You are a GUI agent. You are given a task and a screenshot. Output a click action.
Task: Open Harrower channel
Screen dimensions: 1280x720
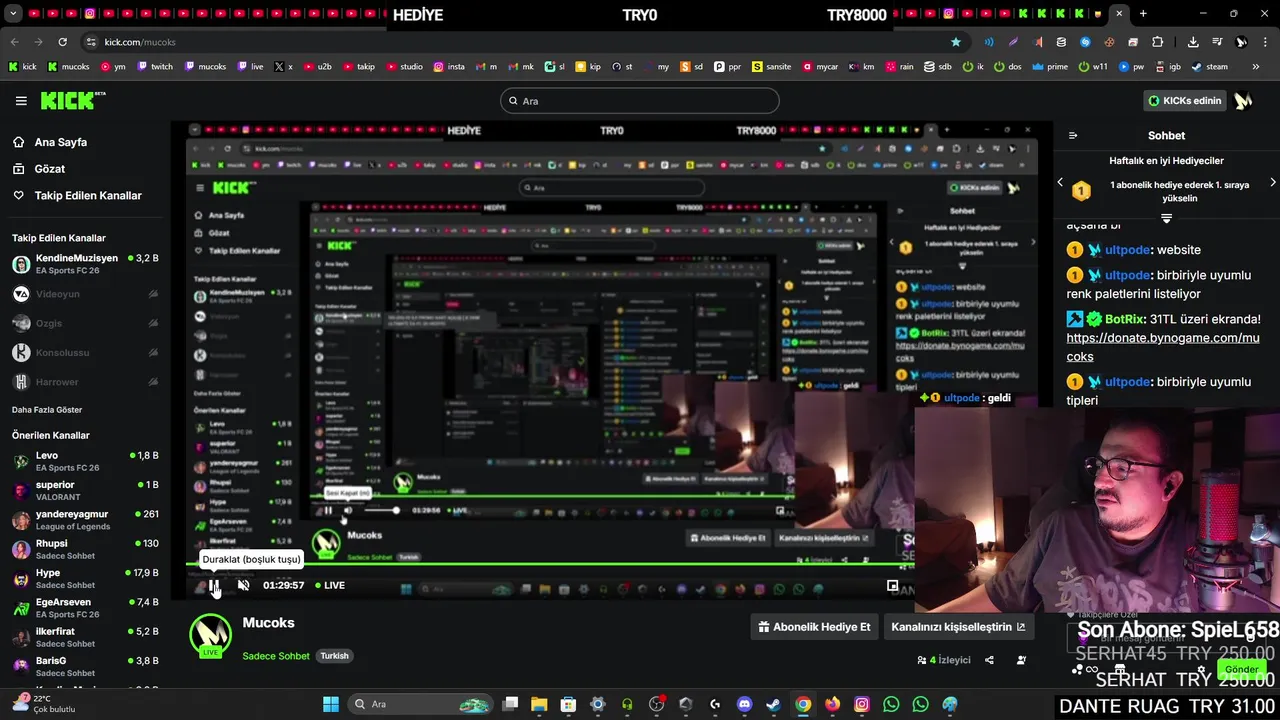pos(85,382)
